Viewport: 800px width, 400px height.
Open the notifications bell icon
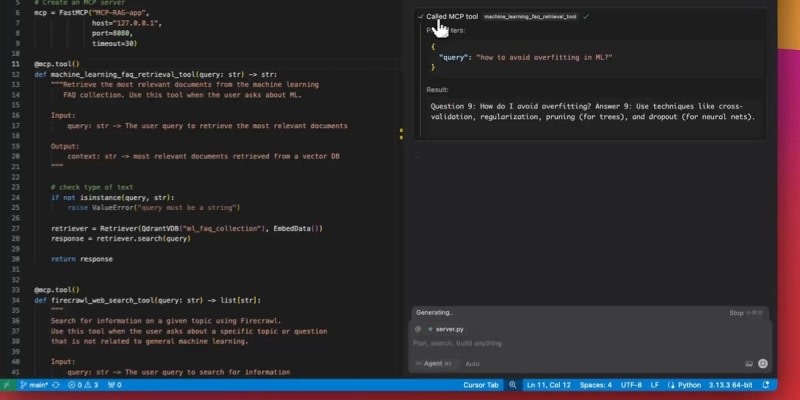763,384
